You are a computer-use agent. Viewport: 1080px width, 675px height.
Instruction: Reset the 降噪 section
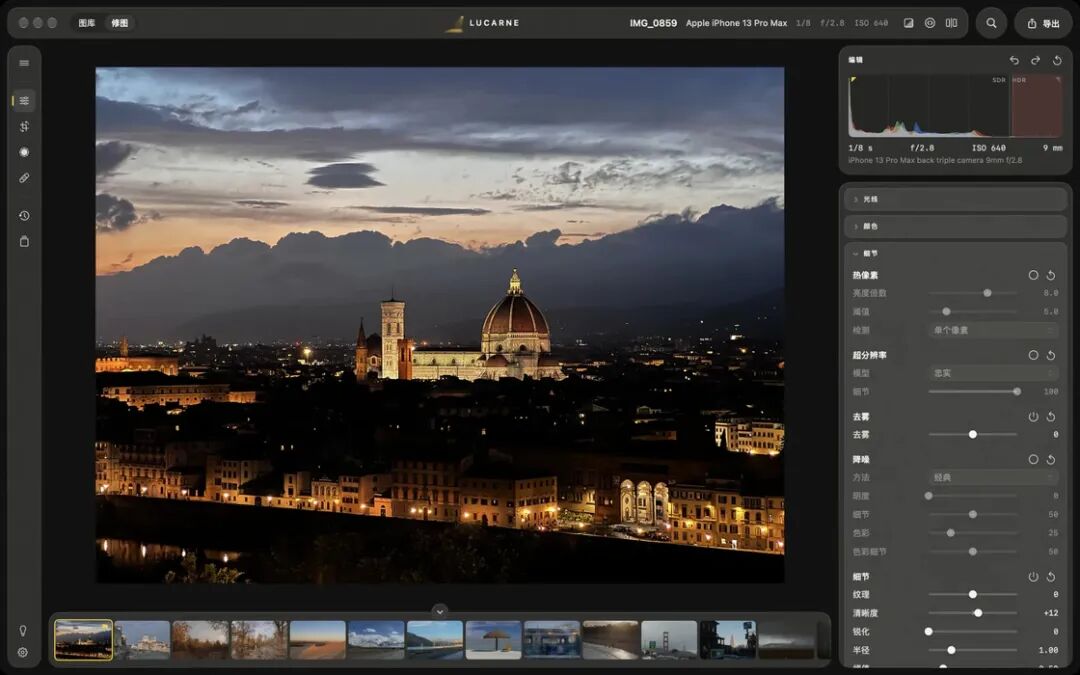(1051, 459)
